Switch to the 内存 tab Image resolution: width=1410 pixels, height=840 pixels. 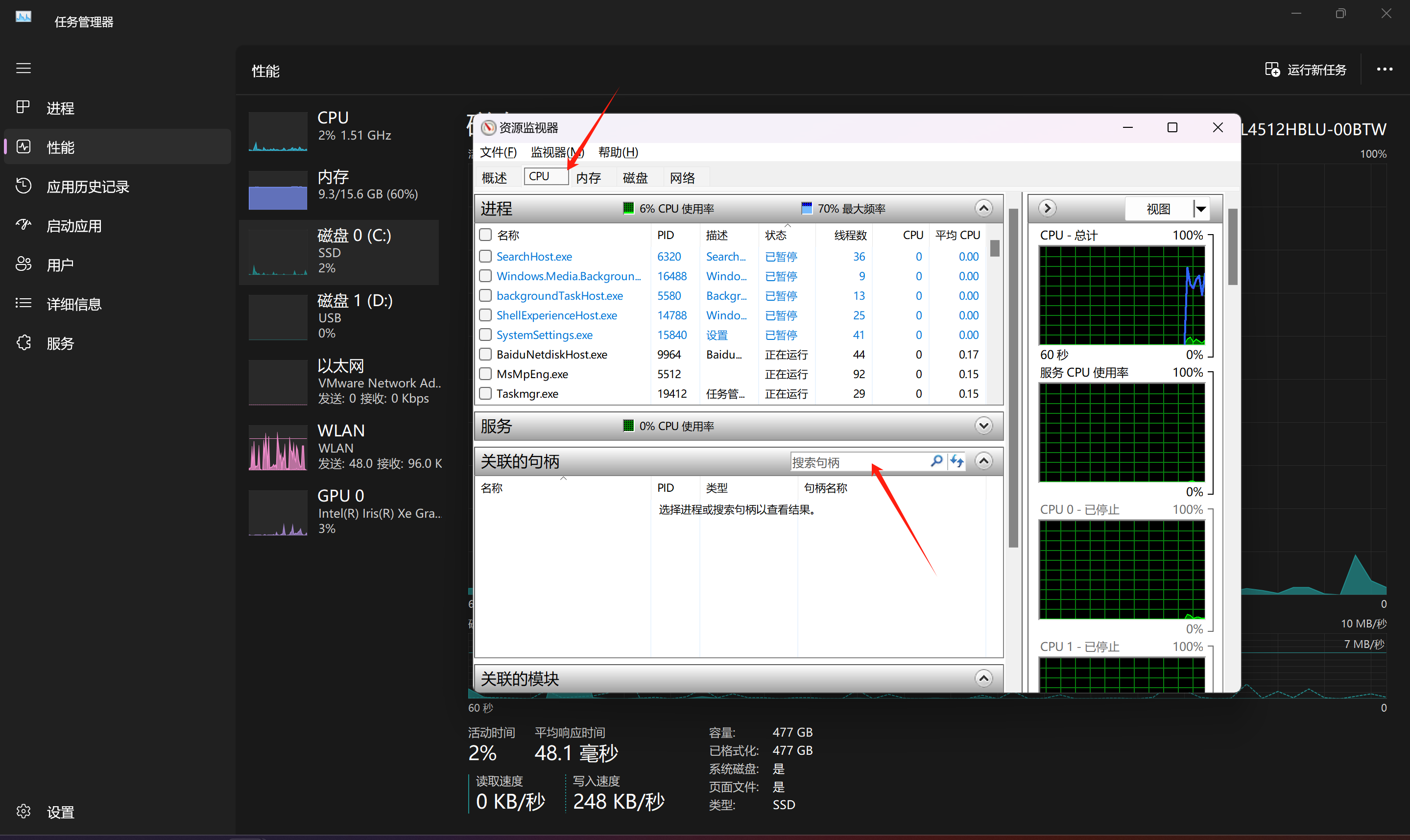click(589, 178)
